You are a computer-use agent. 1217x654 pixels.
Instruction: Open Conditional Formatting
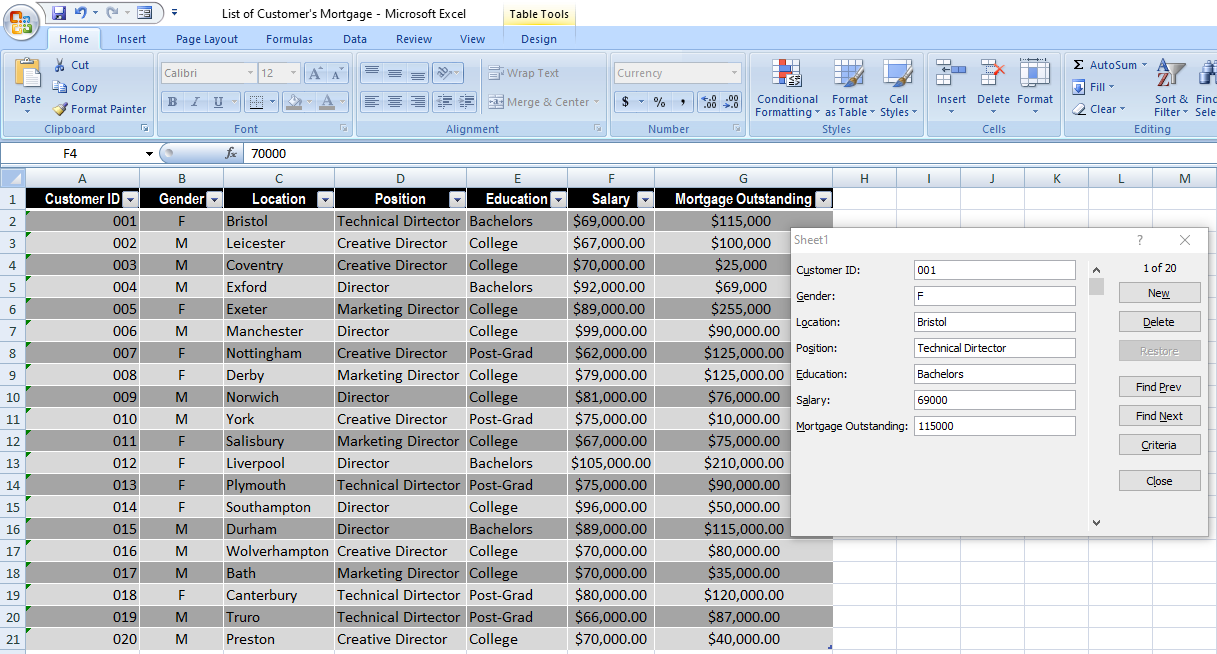pyautogui.click(x=787, y=87)
